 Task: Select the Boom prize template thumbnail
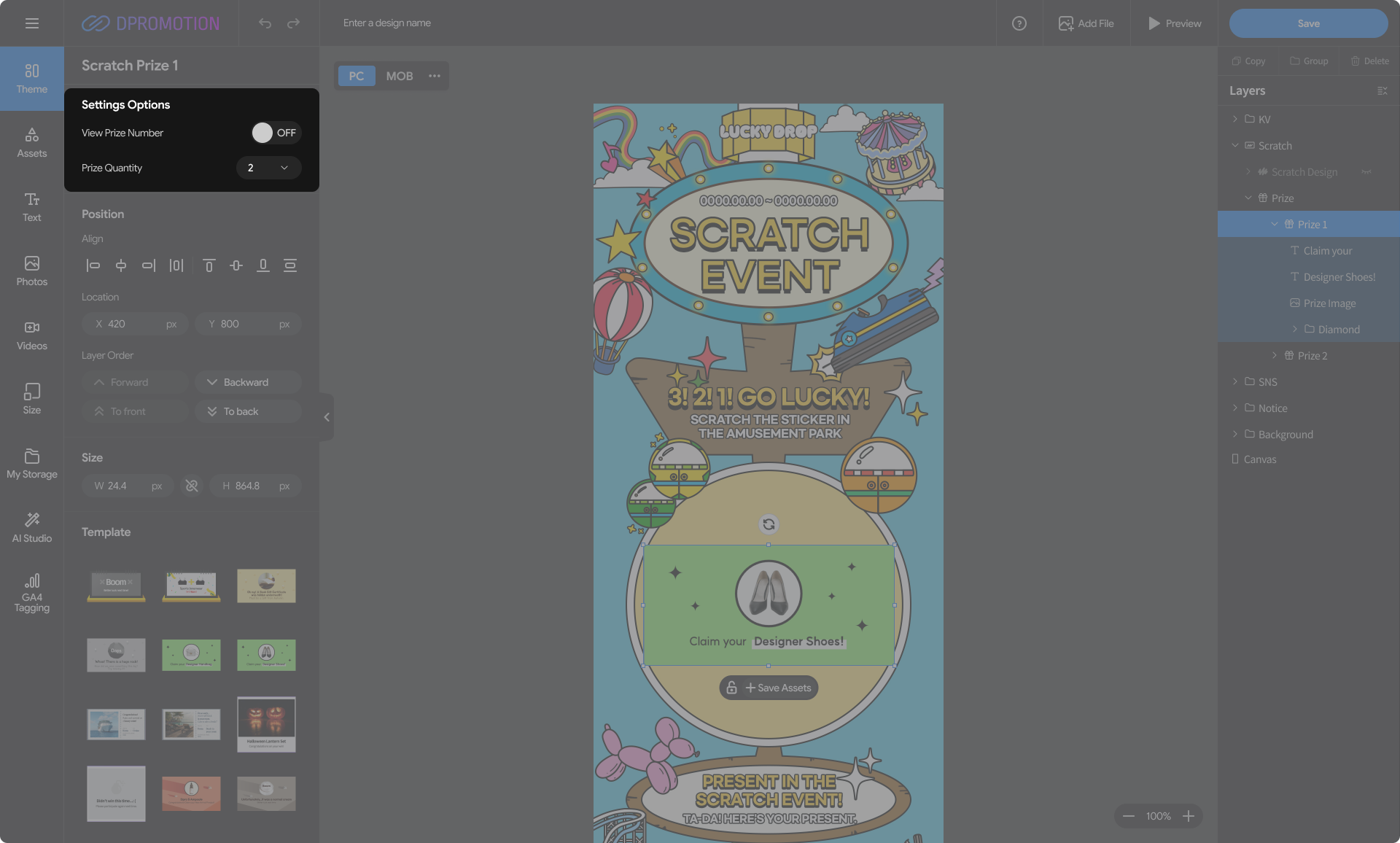click(x=116, y=586)
